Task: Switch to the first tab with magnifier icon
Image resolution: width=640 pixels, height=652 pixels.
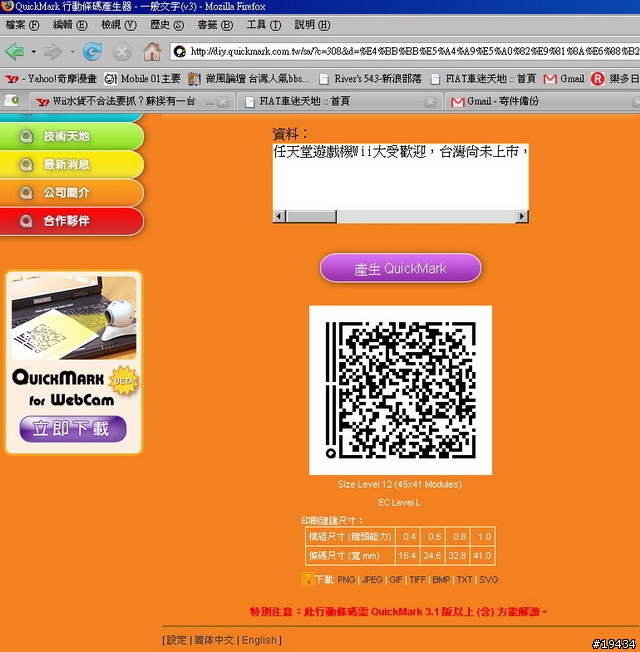Action: [x=12, y=101]
